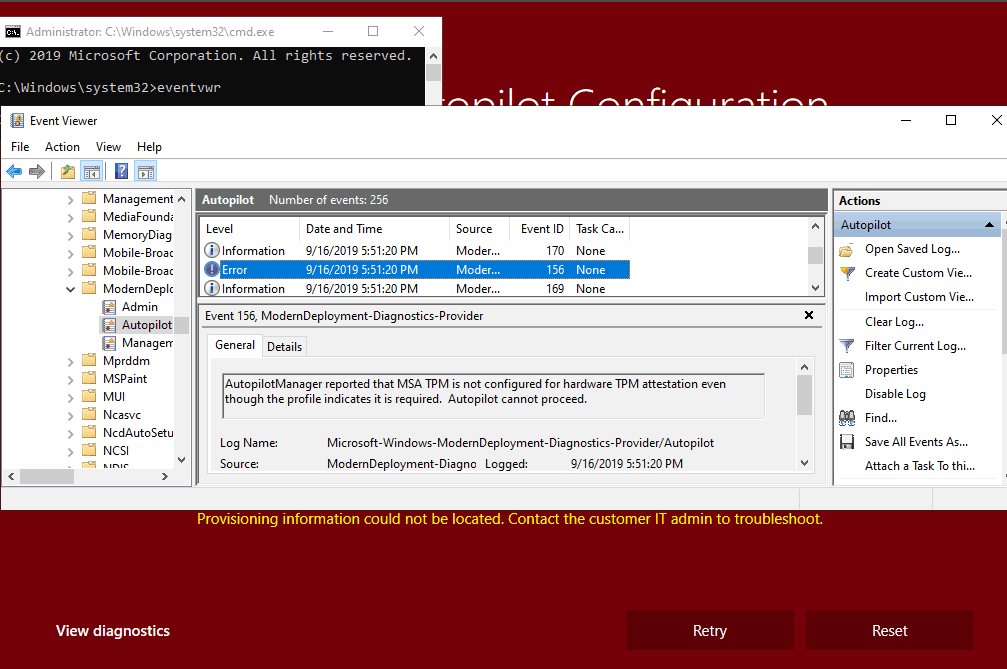Click the Forward arrow toolbar icon
Image resolution: width=1007 pixels, height=669 pixels.
[x=37, y=171]
